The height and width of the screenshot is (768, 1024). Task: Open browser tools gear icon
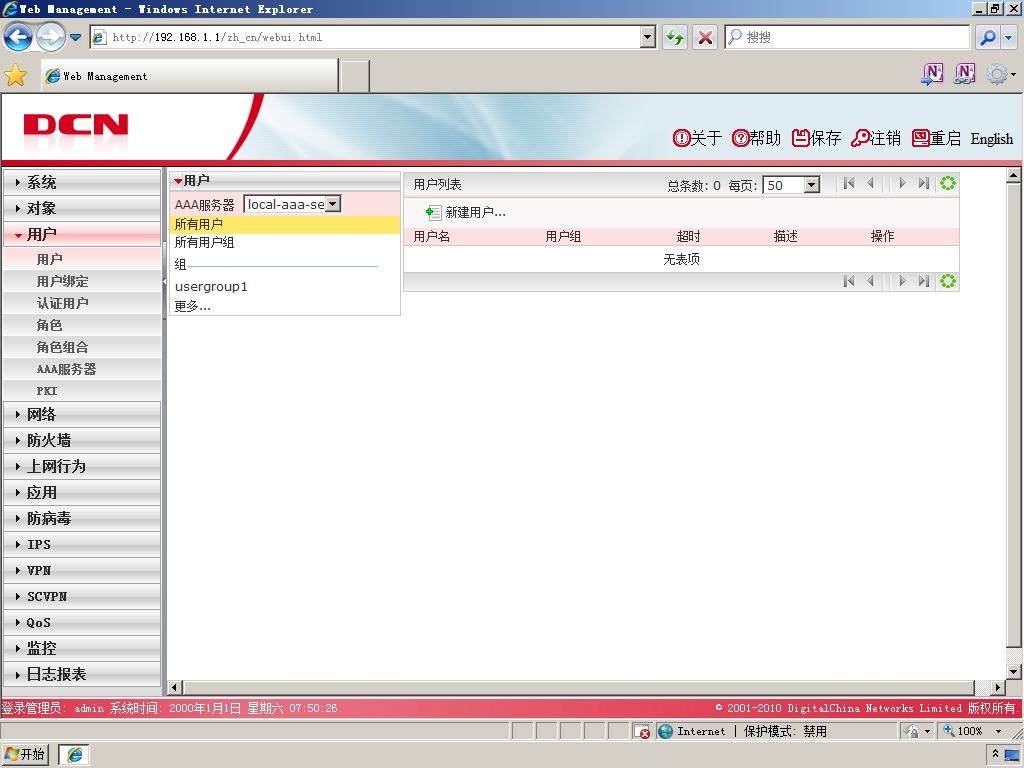[x=997, y=74]
